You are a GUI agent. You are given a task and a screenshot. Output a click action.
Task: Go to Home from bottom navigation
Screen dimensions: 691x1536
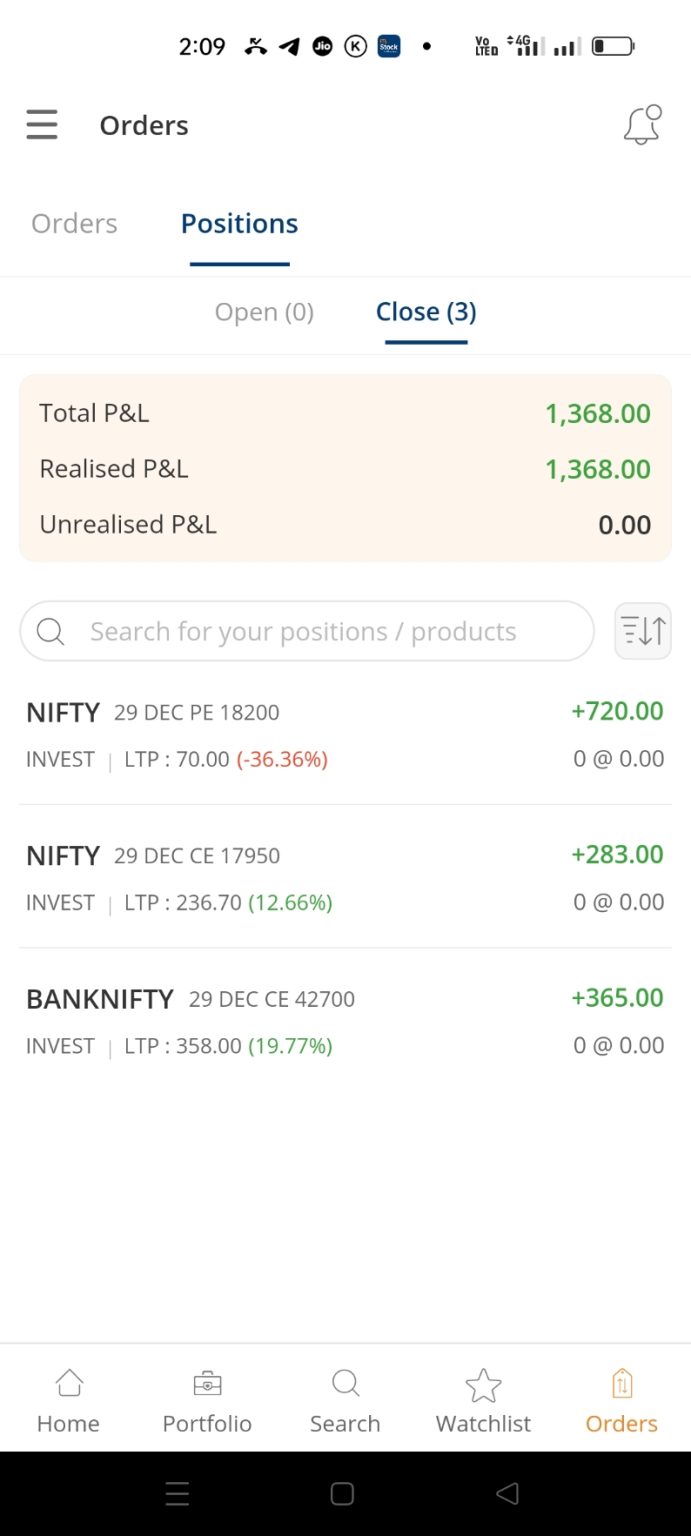(x=67, y=1398)
